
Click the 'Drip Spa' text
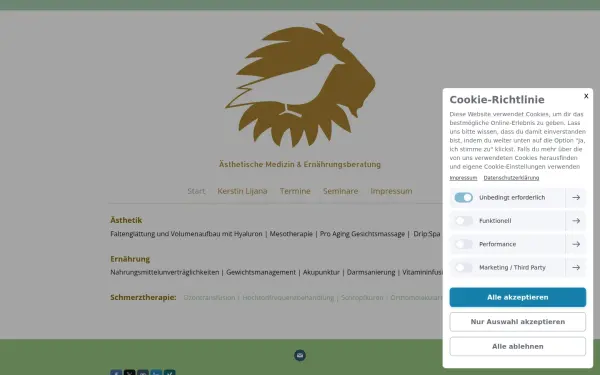tap(427, 234)
